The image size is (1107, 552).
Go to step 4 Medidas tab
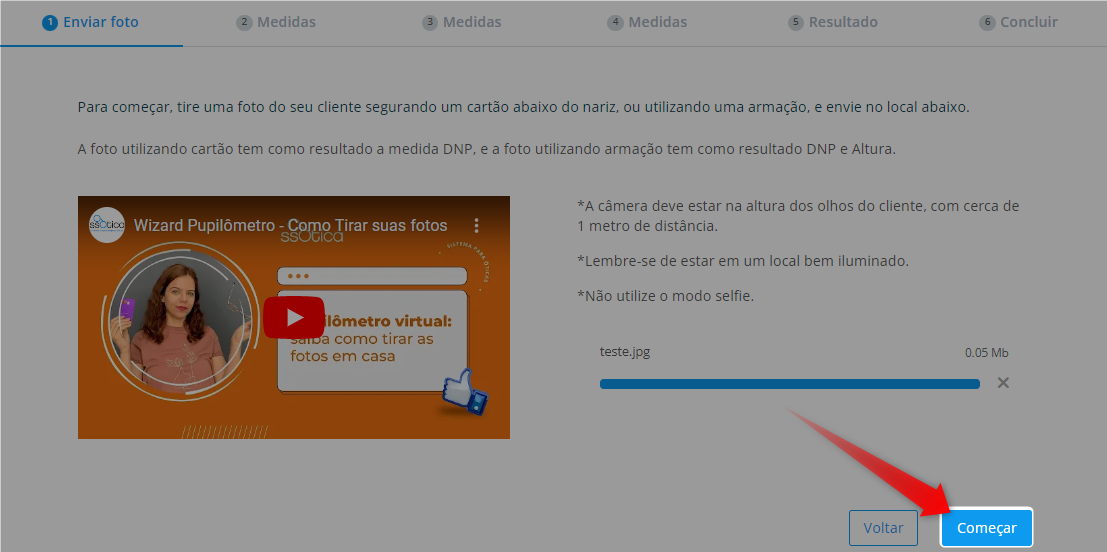[x=647, y=22]
